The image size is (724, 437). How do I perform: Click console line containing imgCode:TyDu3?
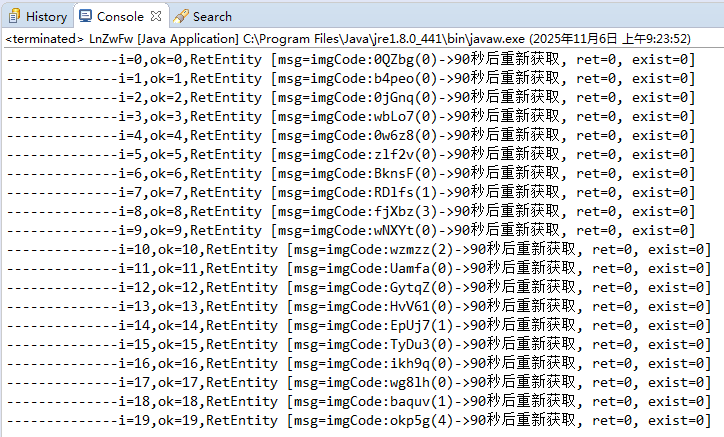[x=359, y=344]
